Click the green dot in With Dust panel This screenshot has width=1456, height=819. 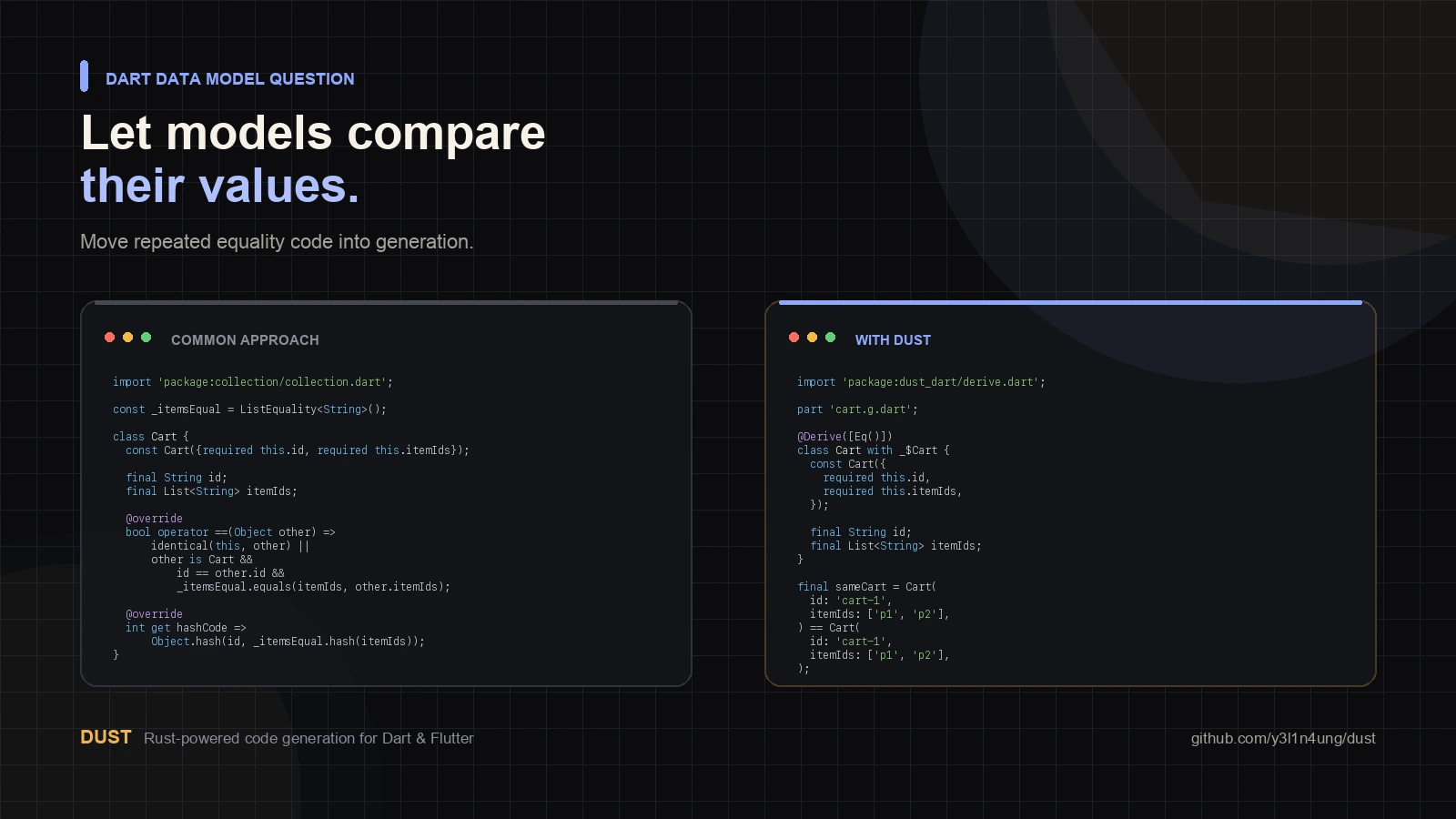(830, 338)
